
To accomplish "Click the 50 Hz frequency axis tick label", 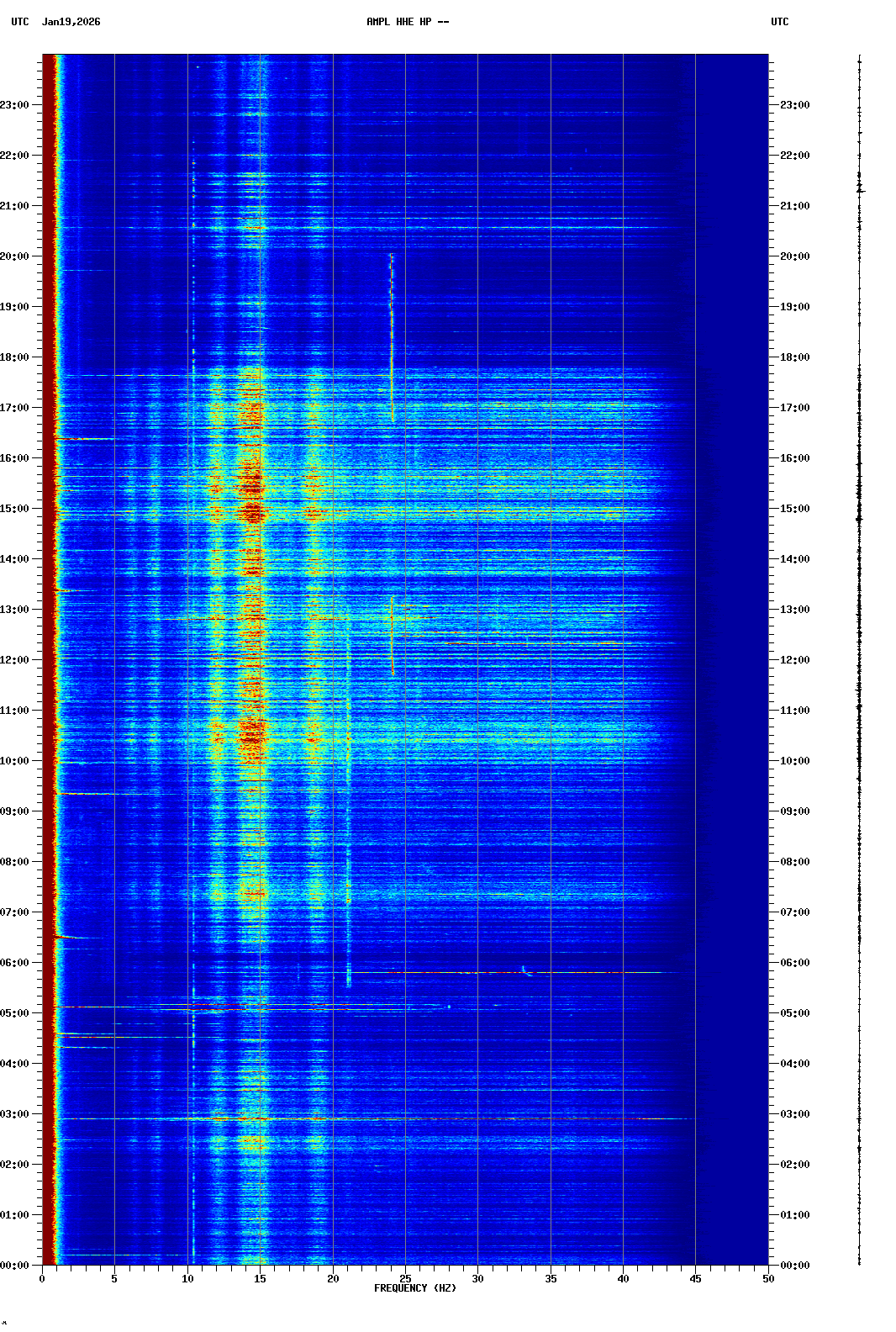I will tap(768, 1279).
